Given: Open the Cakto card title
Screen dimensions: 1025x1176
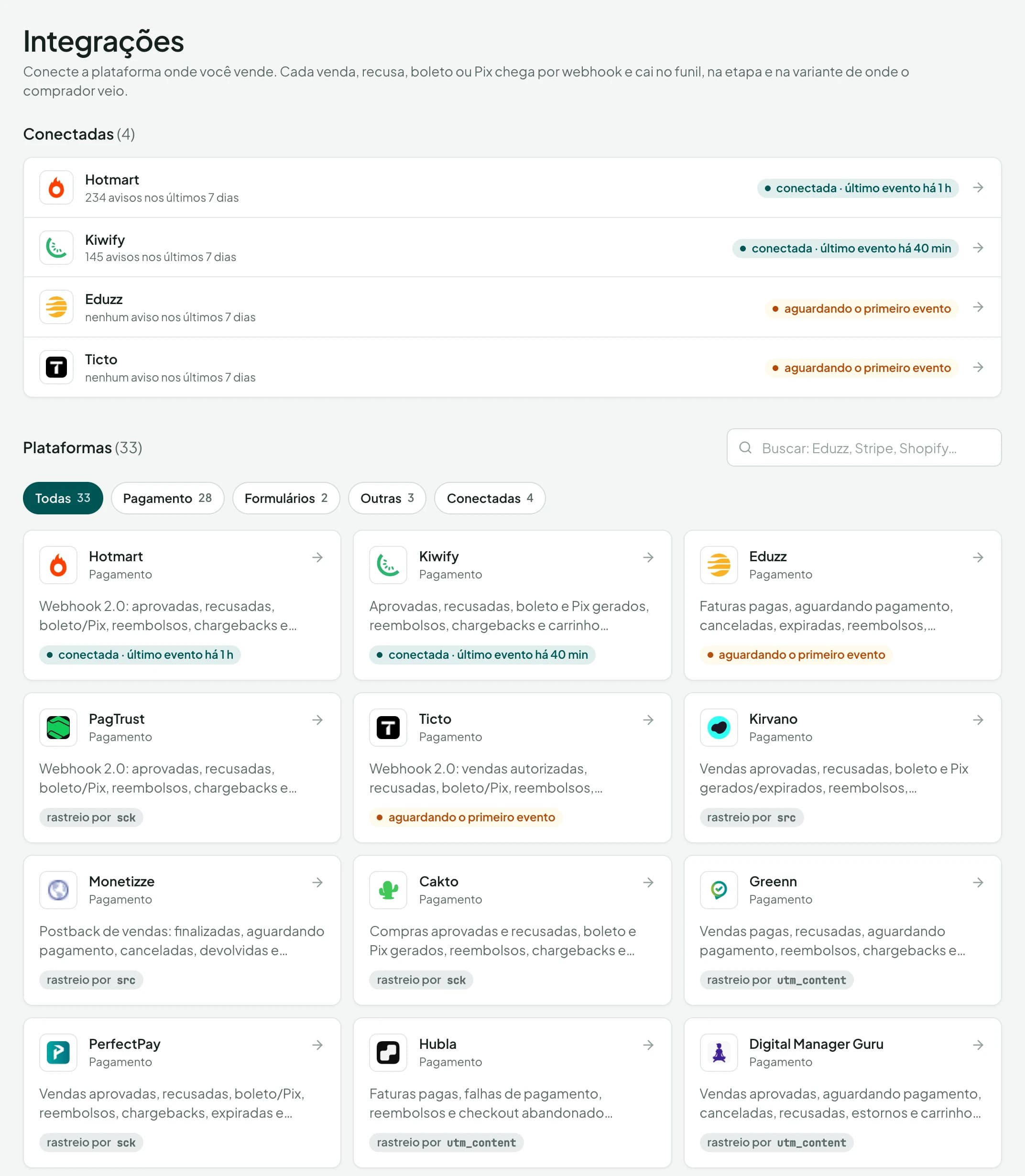Looking at the screenshot, I should coord(439,882).
